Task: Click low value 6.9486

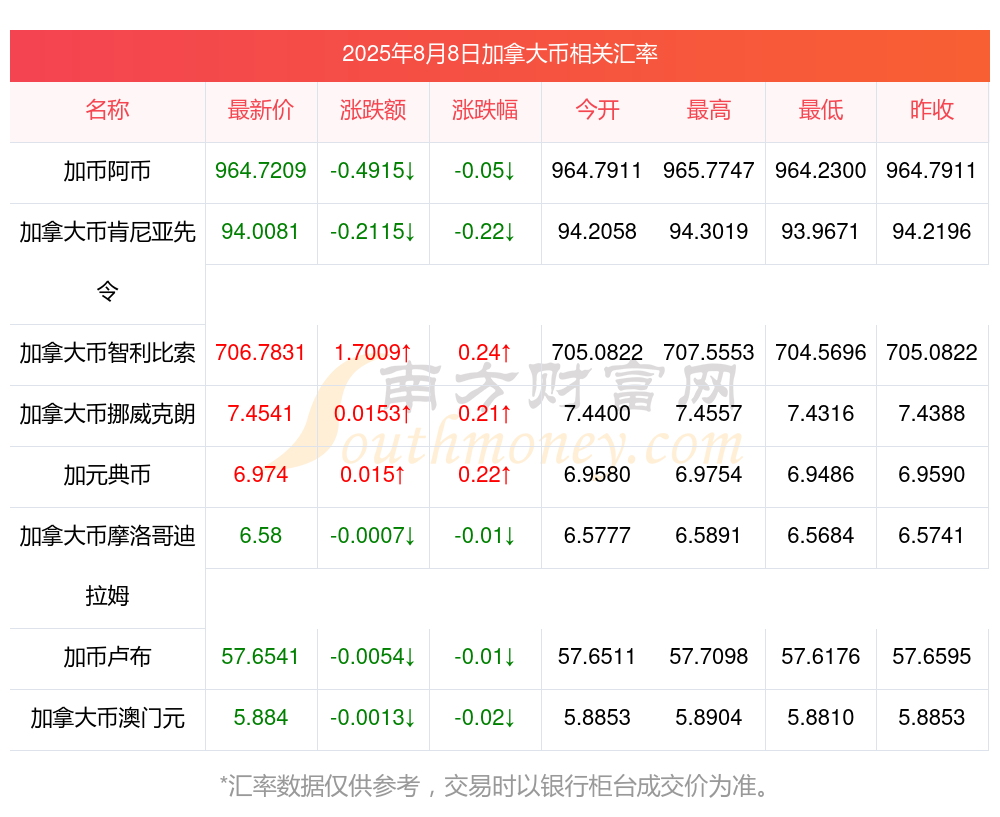Action: coord(821,475)
